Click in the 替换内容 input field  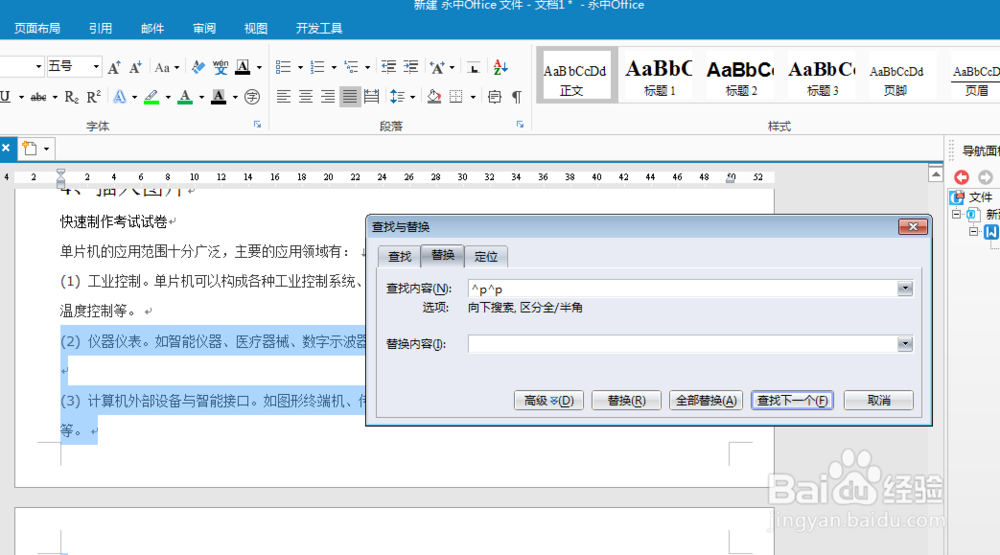(682, 344)
